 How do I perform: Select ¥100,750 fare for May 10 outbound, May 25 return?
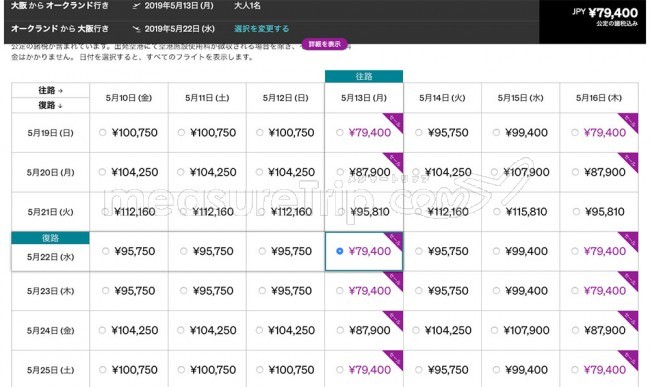point(129,370)
